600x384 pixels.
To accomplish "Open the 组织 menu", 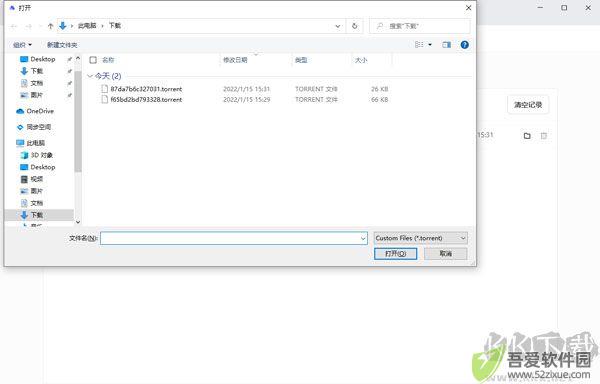I will pyautogui.click(x=22, y=45).
